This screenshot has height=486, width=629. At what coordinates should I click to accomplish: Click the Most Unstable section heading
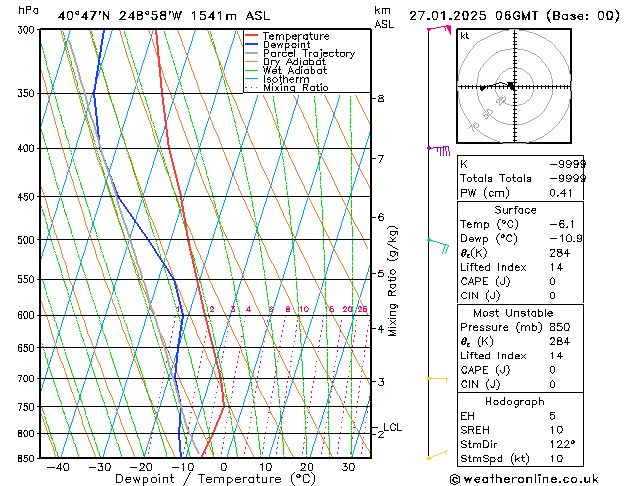[515, 314]
